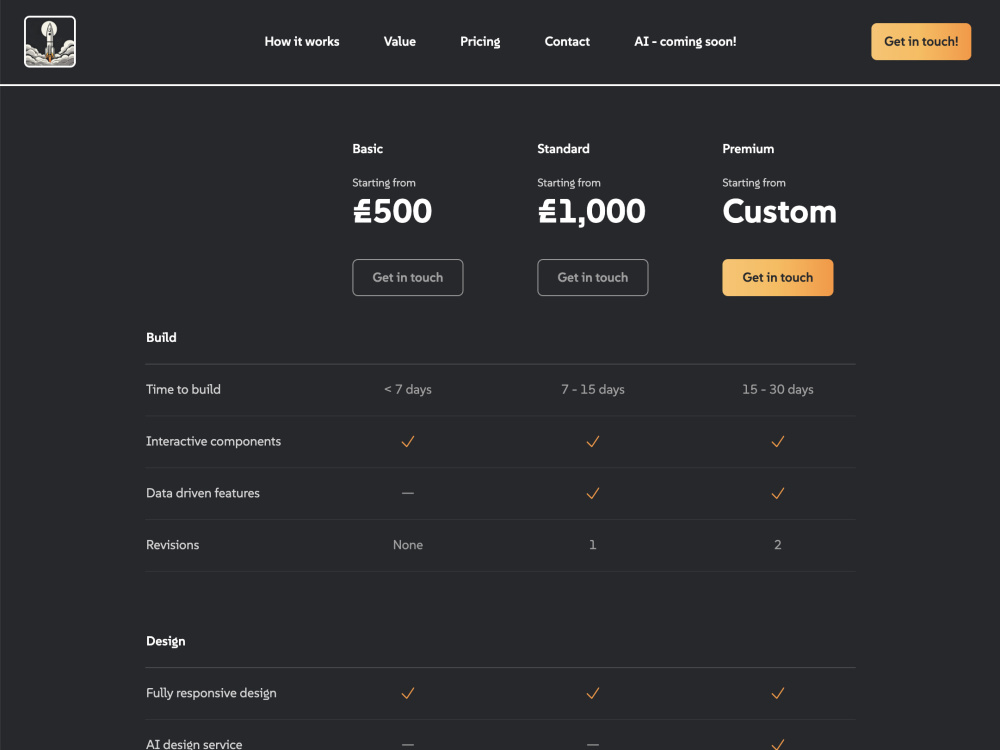This screenshot has width=1000, height=750.
Task: Click the Fully responsive design row label
Action: (211, 693)
